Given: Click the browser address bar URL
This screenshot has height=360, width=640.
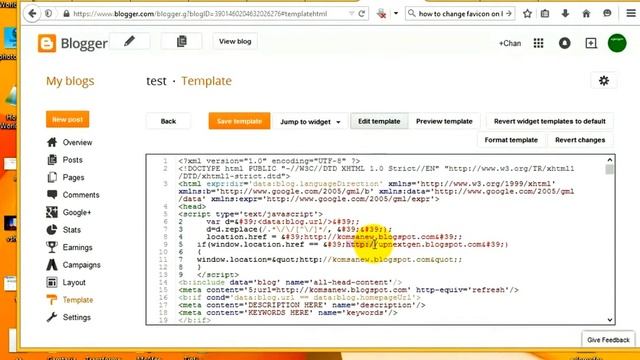Looking at the screenshot, I should pos(200,14).
